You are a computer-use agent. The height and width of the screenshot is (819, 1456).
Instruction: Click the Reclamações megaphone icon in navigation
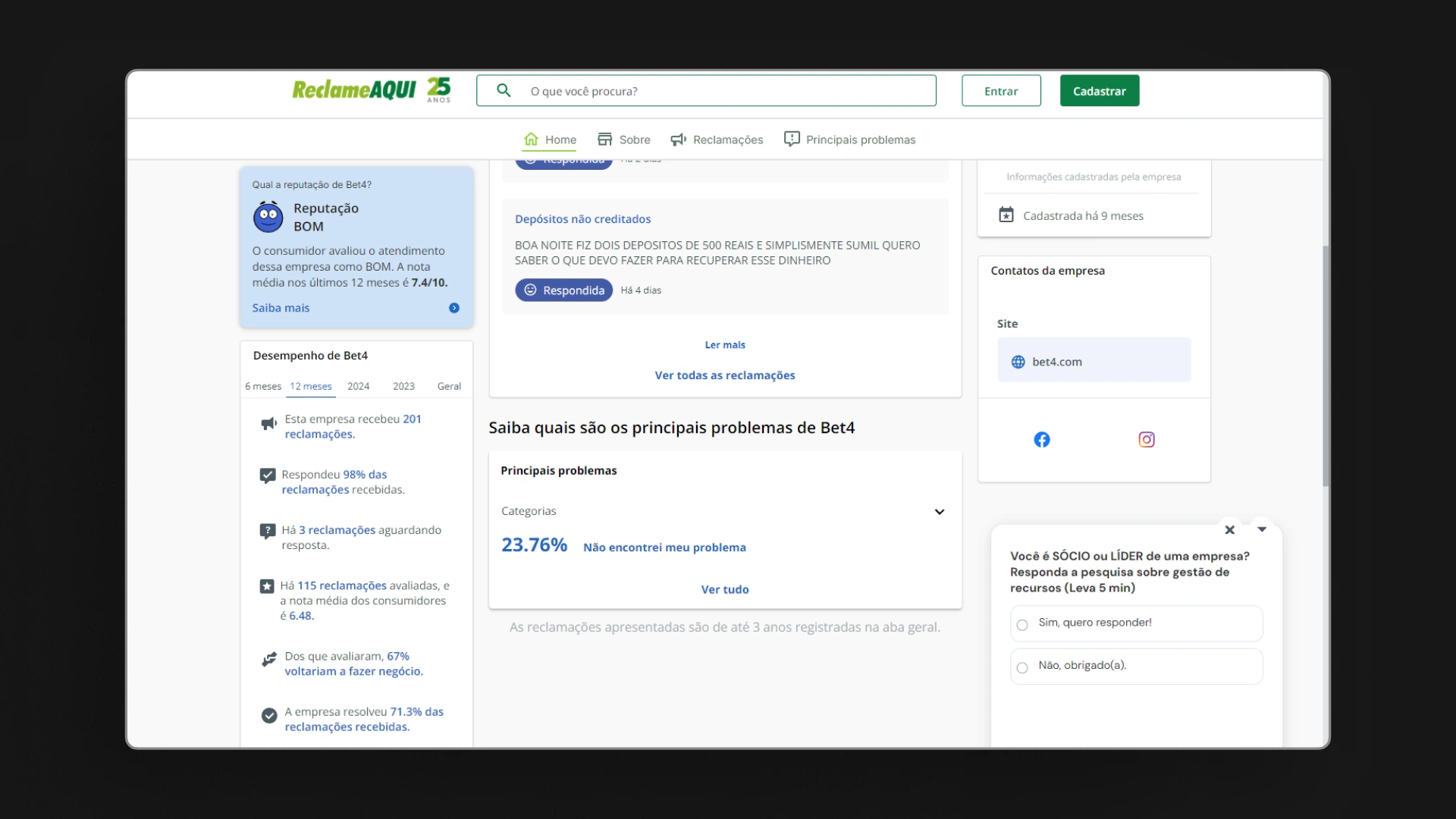point(679,140)
